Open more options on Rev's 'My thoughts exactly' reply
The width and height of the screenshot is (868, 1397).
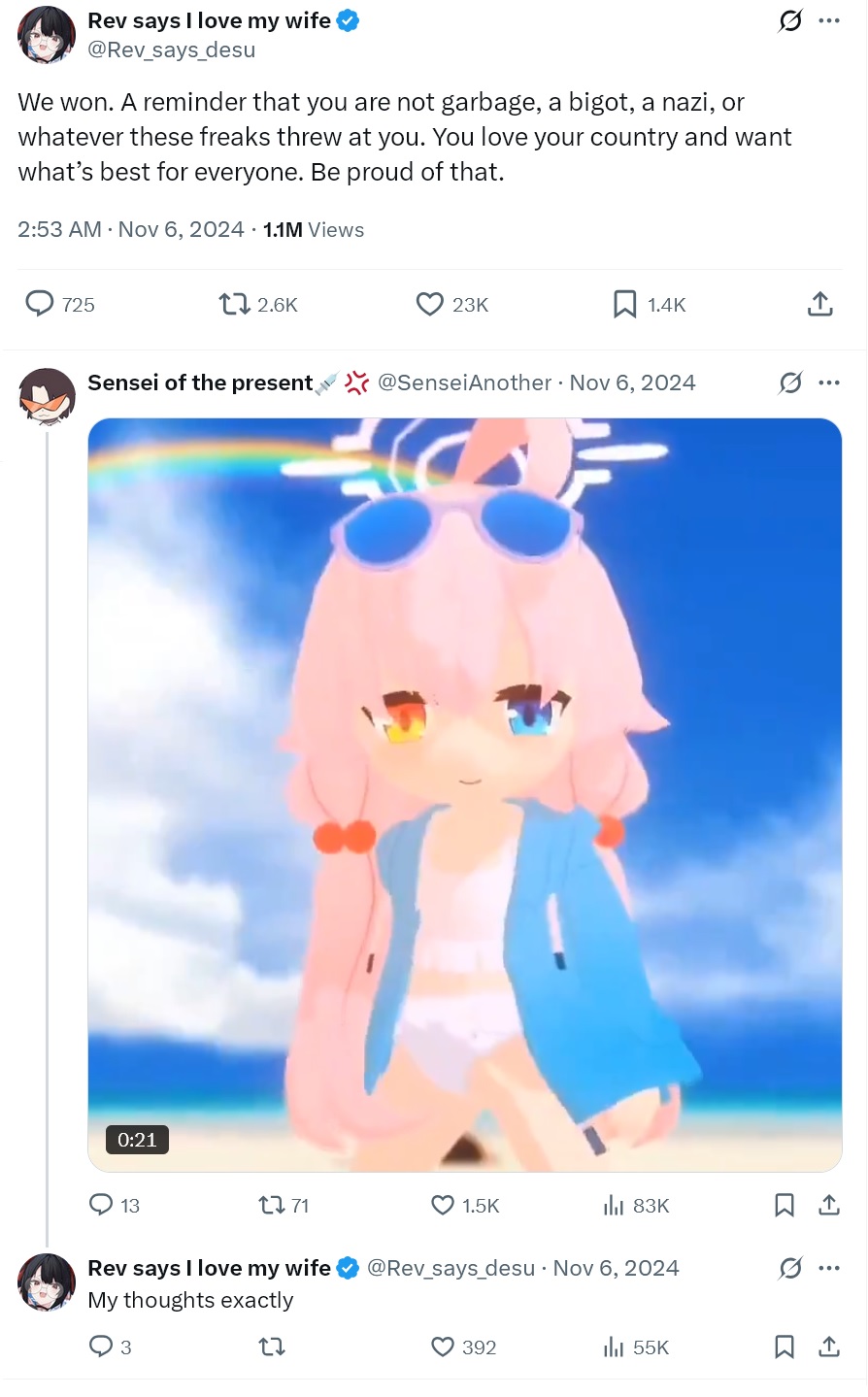(x=829, y=1268)
